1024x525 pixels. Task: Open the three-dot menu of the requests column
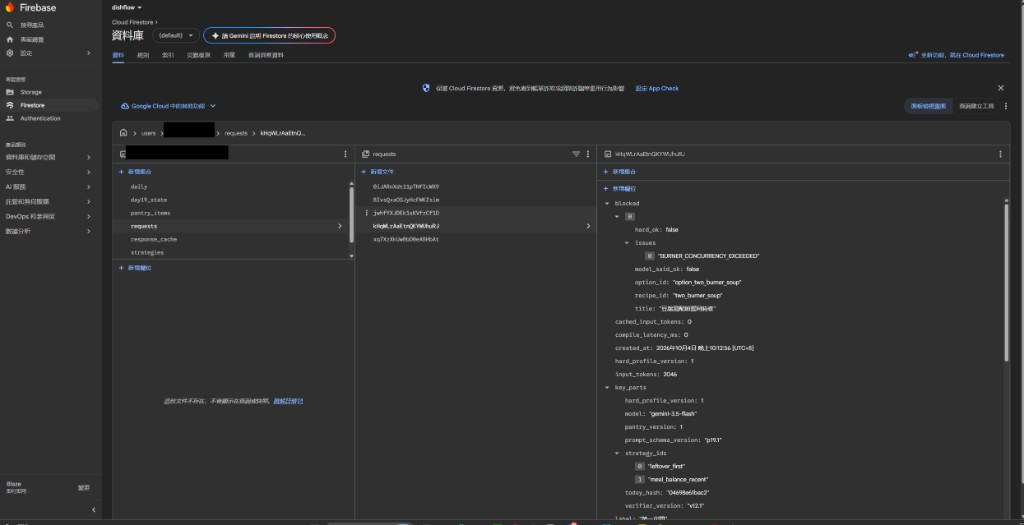(588, 154)
